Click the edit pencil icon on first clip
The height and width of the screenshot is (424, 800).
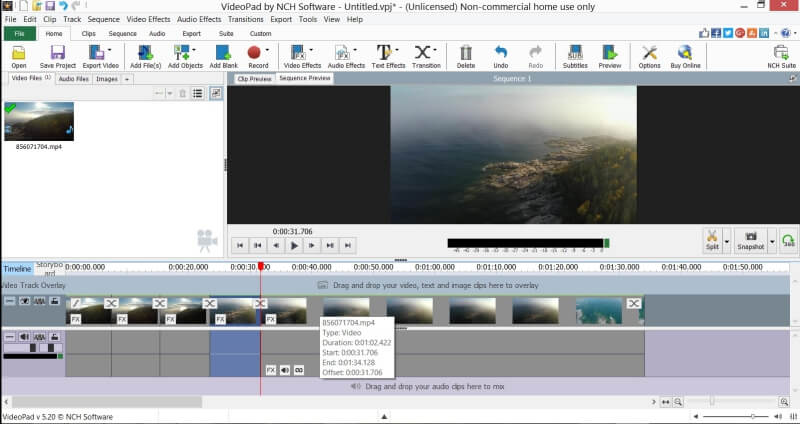(76, 303)
